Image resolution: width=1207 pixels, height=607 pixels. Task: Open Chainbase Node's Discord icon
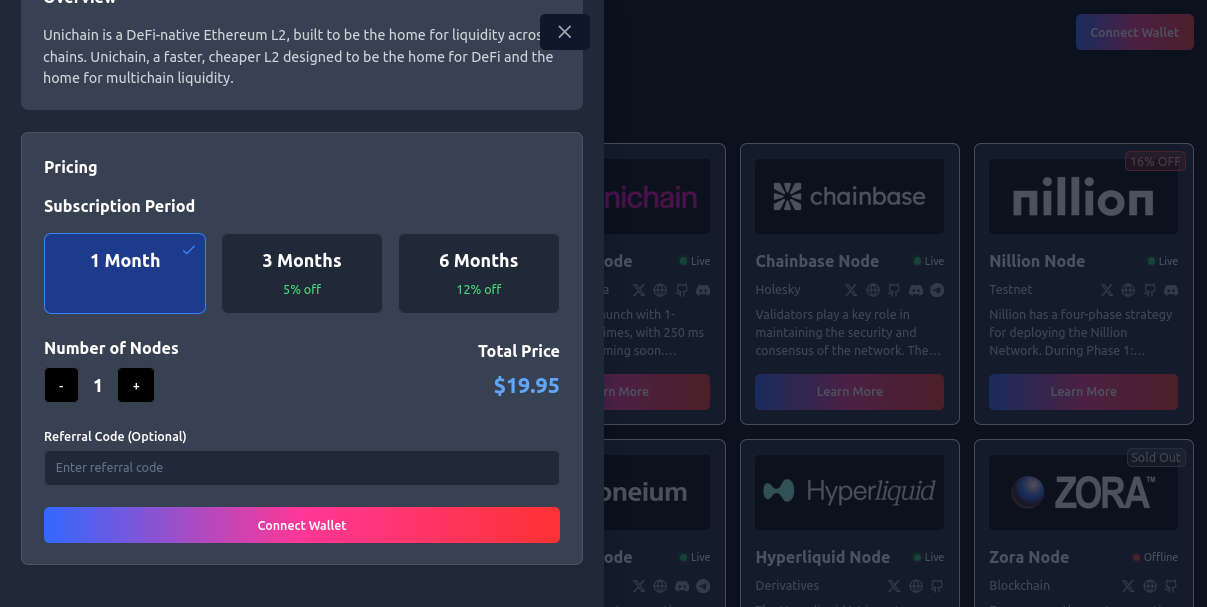pos(916,290)
